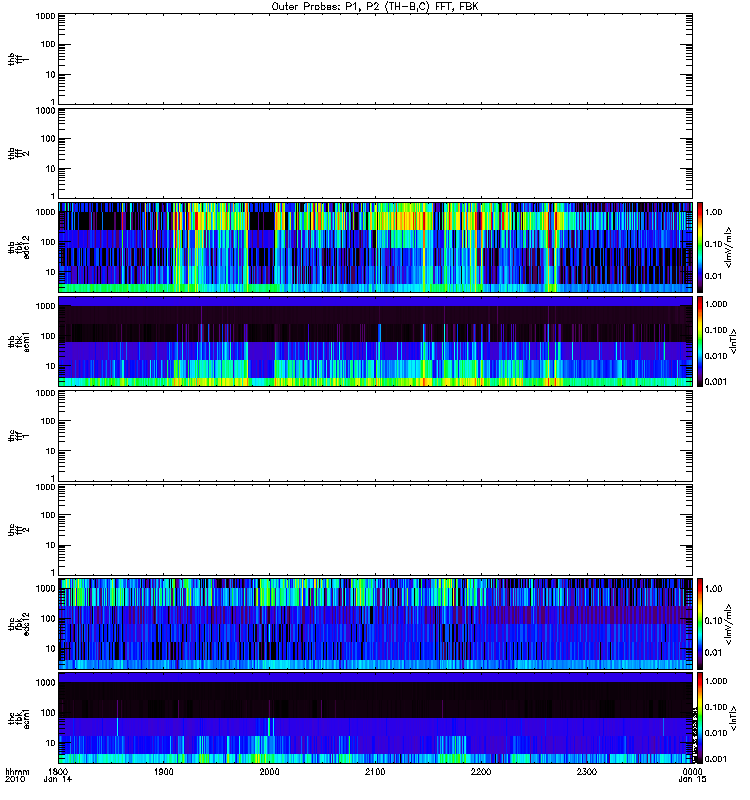Click the 'thb fbk scm1' panel axis label
The height and width of the screenshot is (800, 750).
[x=18, y=341]
